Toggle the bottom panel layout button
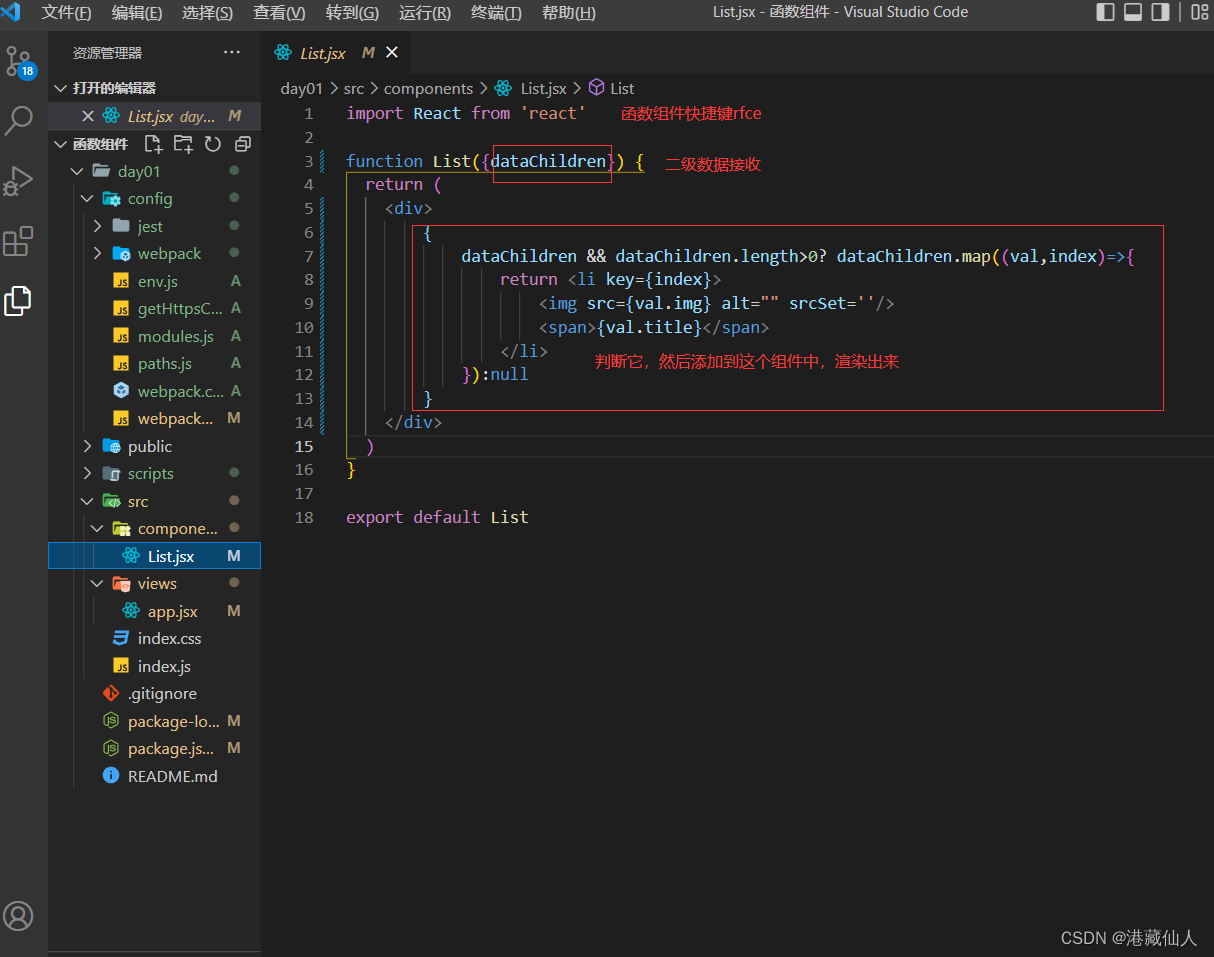Image resolution: width=1214 pixels, height=957 pixels. point(1133,12)
